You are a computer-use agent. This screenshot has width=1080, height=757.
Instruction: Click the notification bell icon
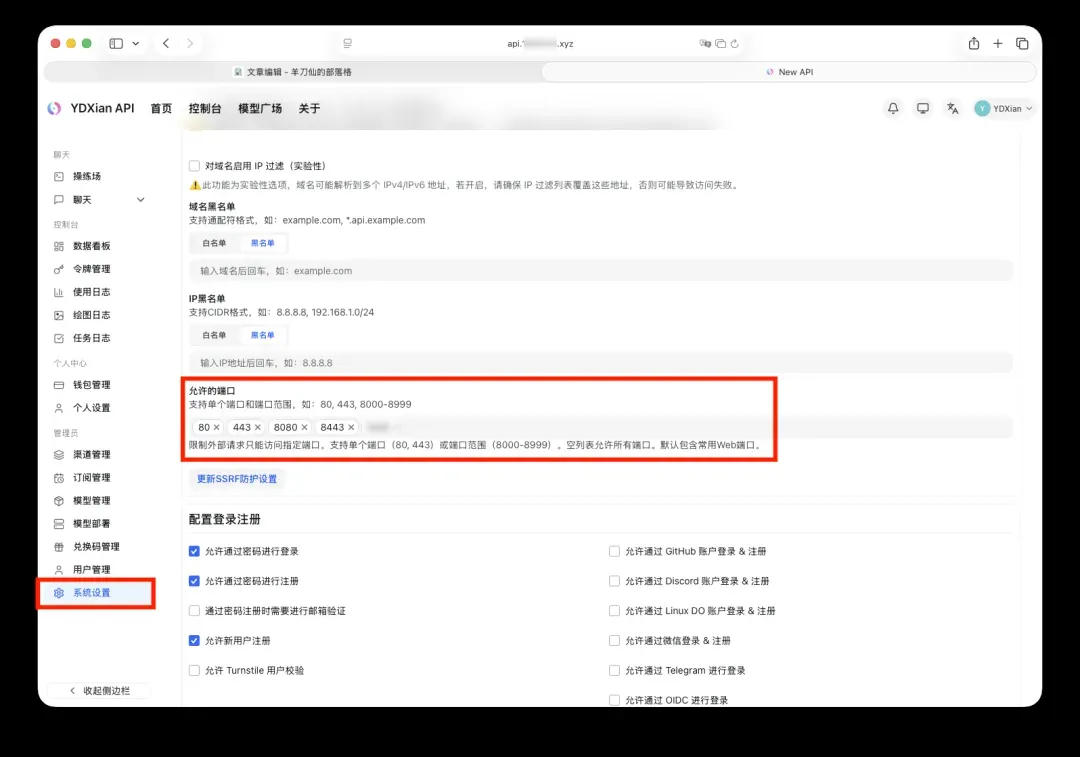point(893,108)
